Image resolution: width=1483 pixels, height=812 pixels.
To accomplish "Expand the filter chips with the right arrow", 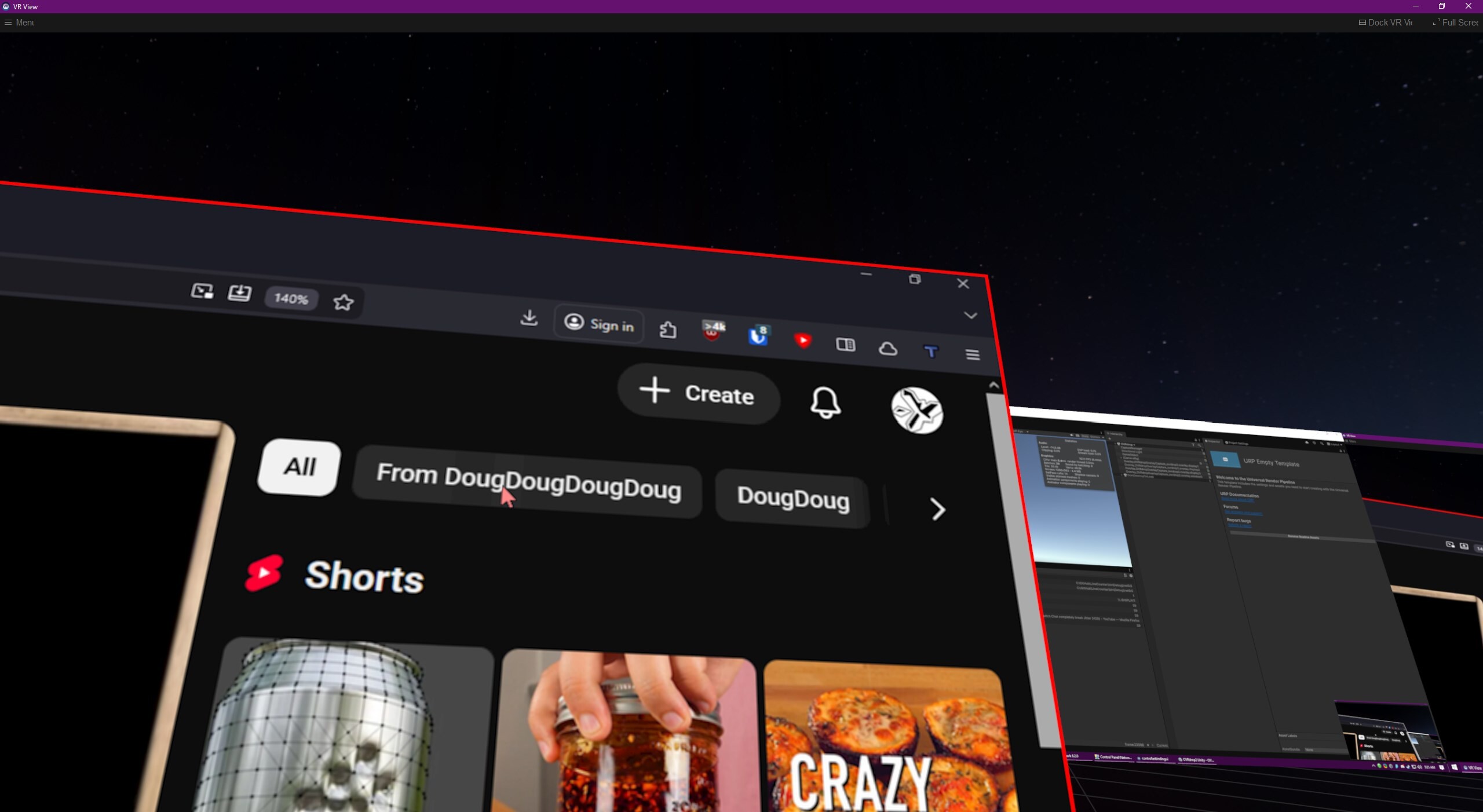I will (x=937, y=510).
